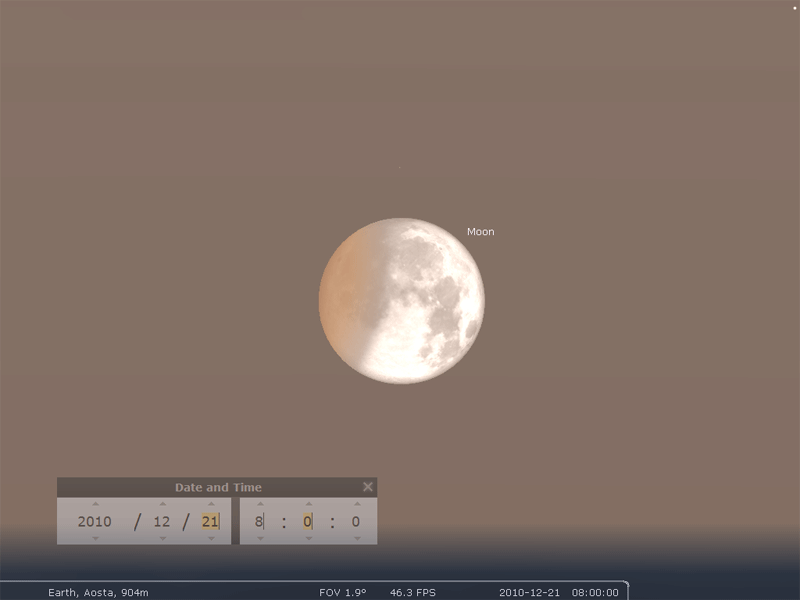
Task: Click the status bar time 08:00:00
Action: (595, 592)
